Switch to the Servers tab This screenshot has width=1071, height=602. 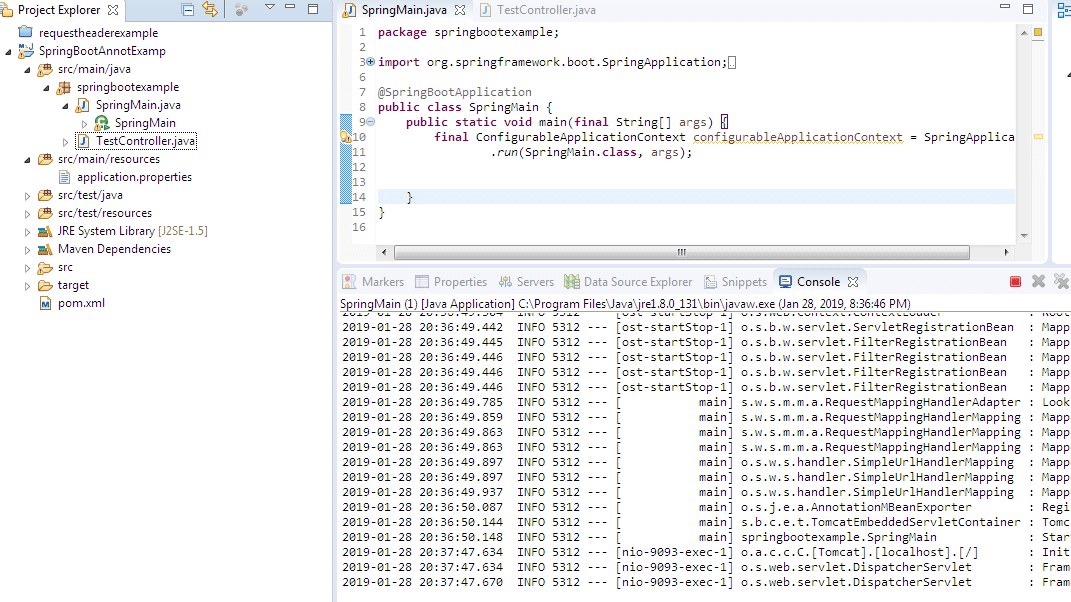[526, 282]
